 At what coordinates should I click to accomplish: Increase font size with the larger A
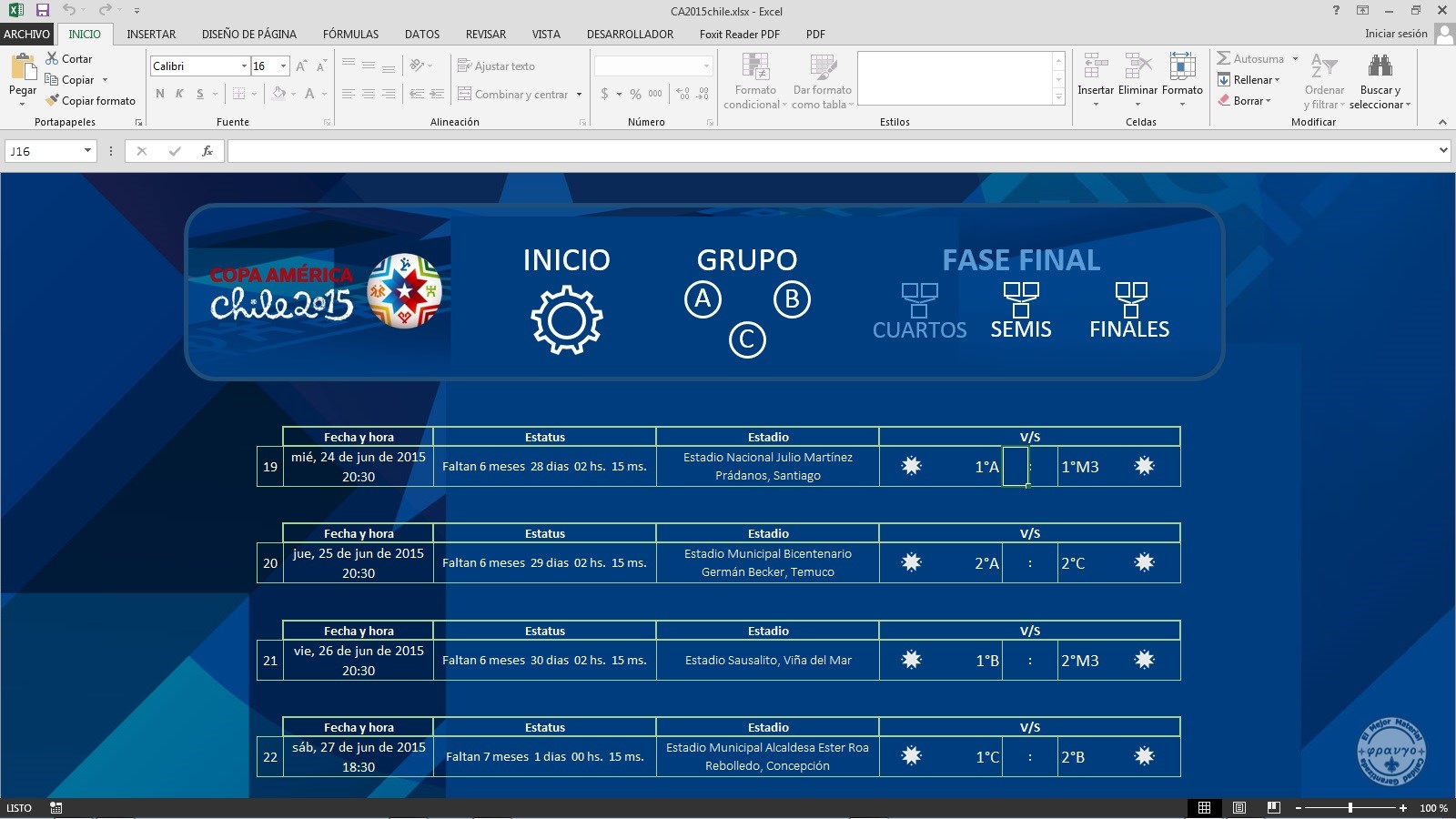click(x=301, y=66)
